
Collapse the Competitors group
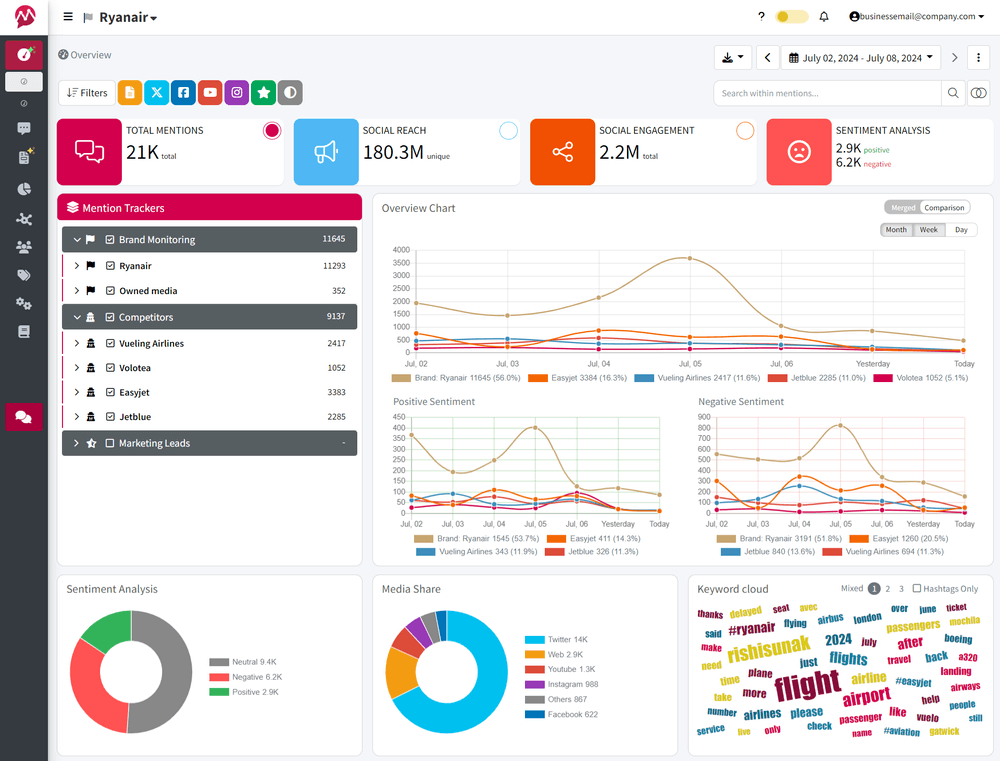(77, 317)
